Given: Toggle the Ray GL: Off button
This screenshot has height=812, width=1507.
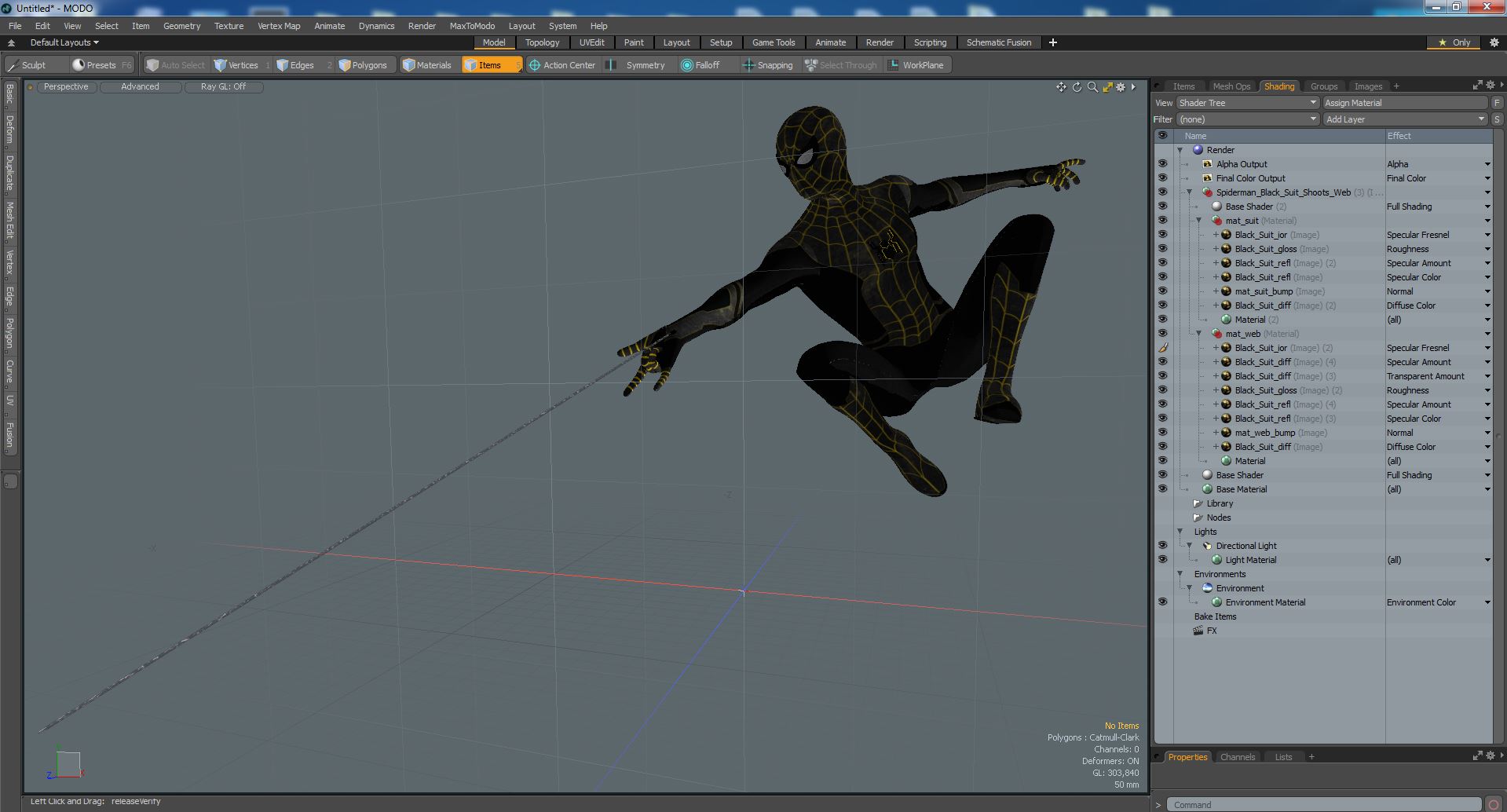Looking at the screenshot, I should coord(223,87).
